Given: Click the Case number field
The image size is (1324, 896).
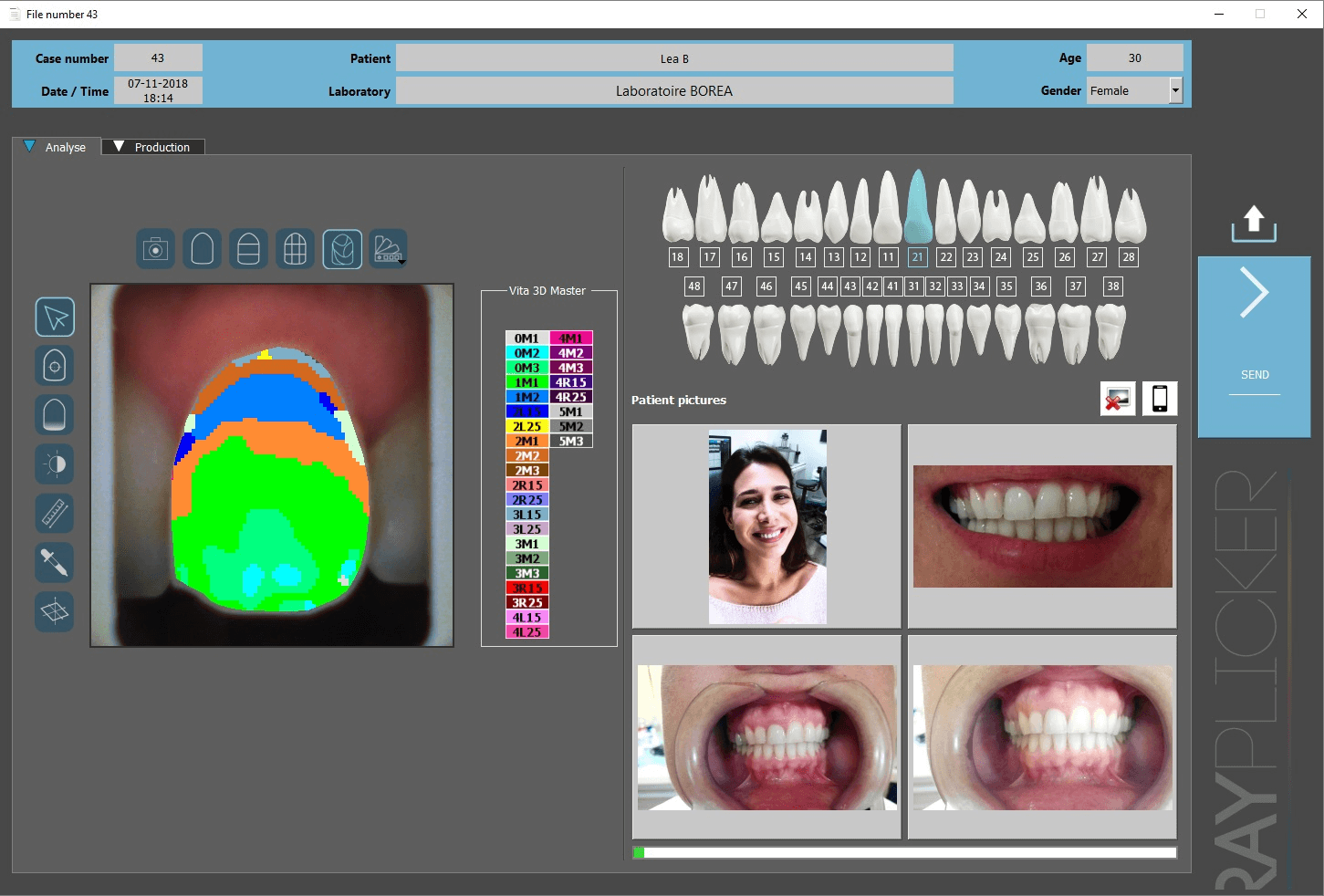Looking at the screenshot, I should 158,58.
